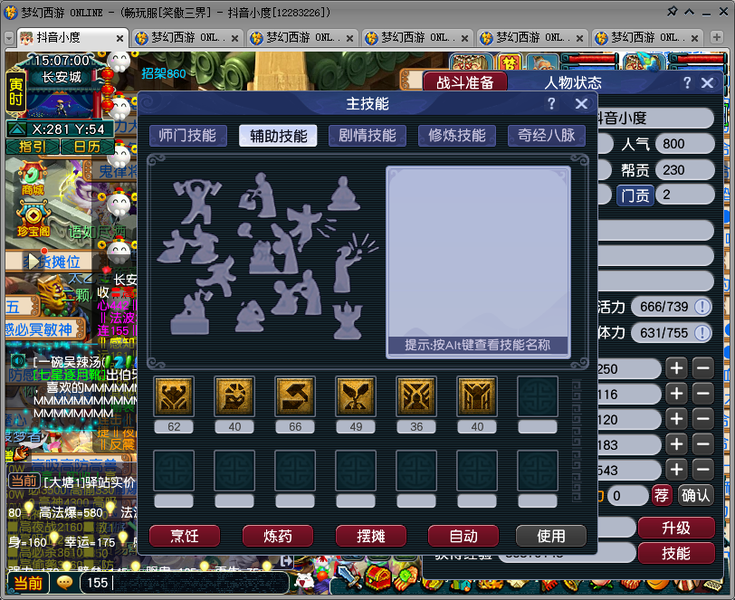Select the sun-and-fist skill icon at level 40
The image size is (735, 600).
coord(234,396)
